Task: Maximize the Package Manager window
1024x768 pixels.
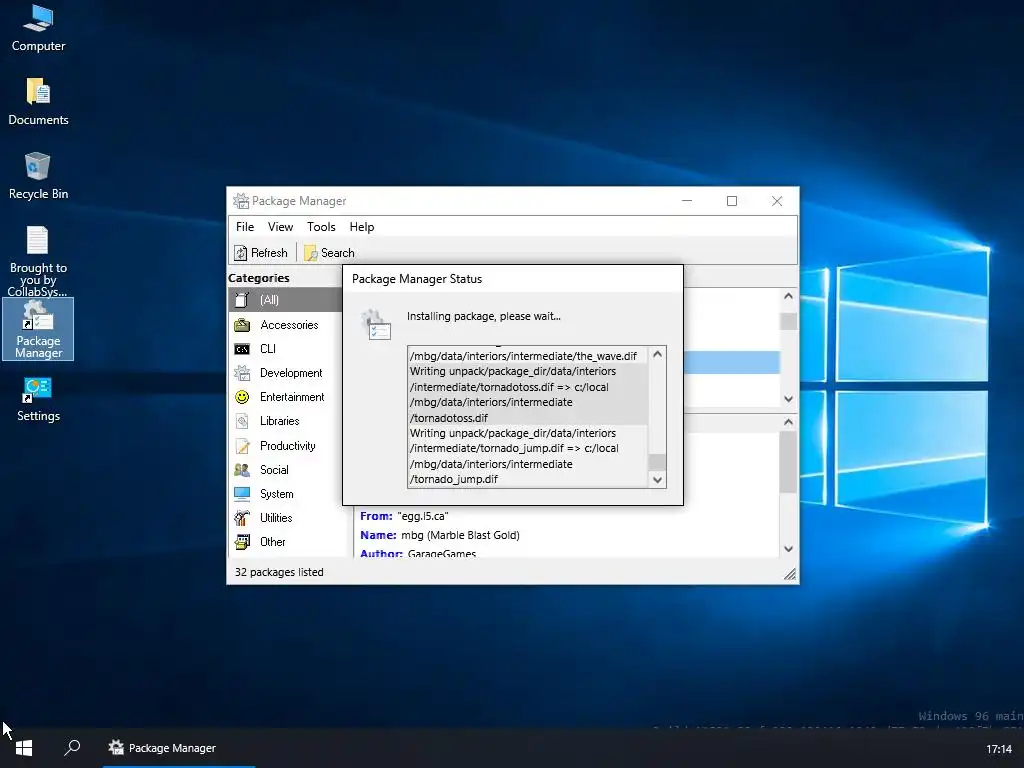Action: 732,201
